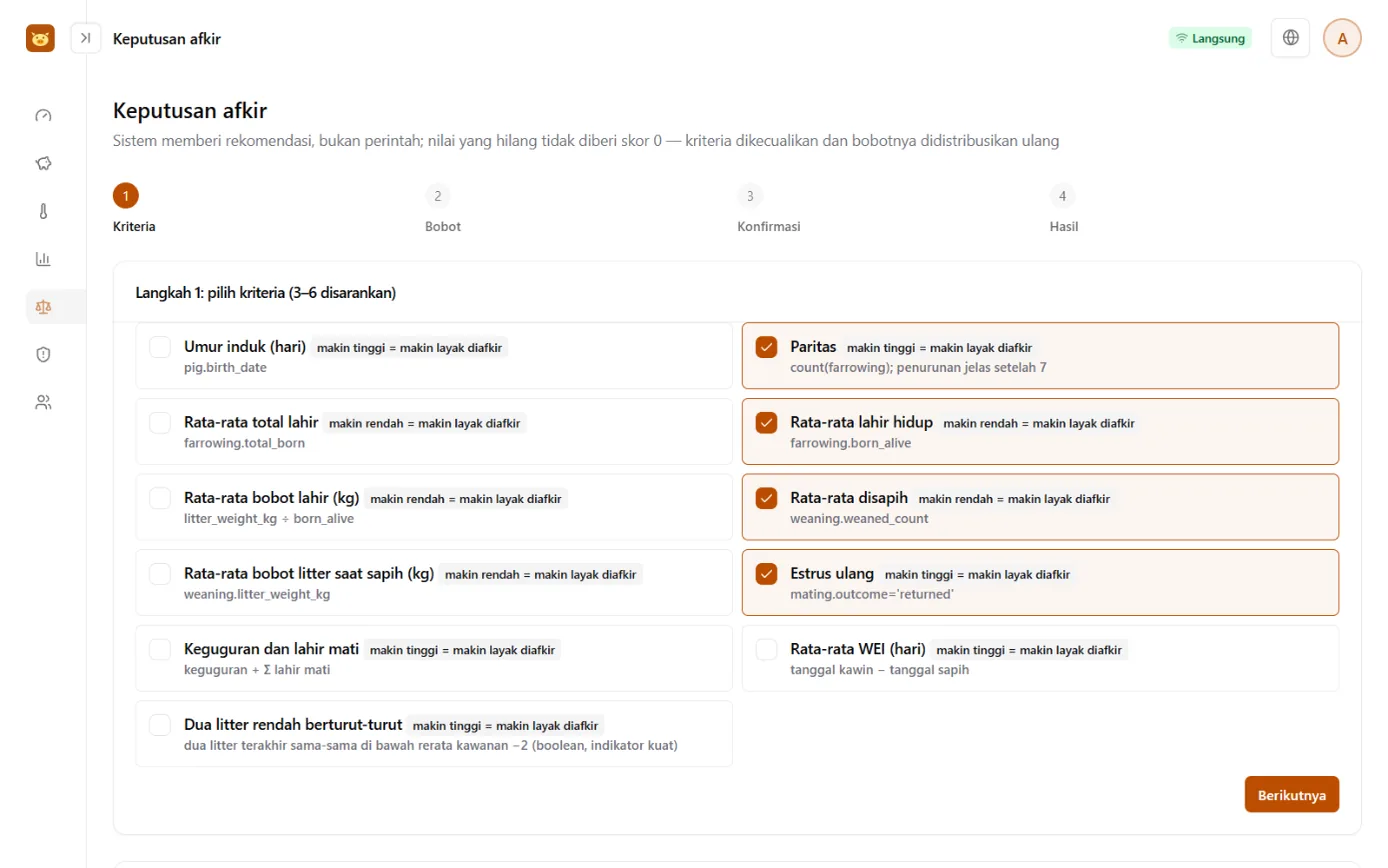Click the weaning.litter_weight_kg source text

257,595
